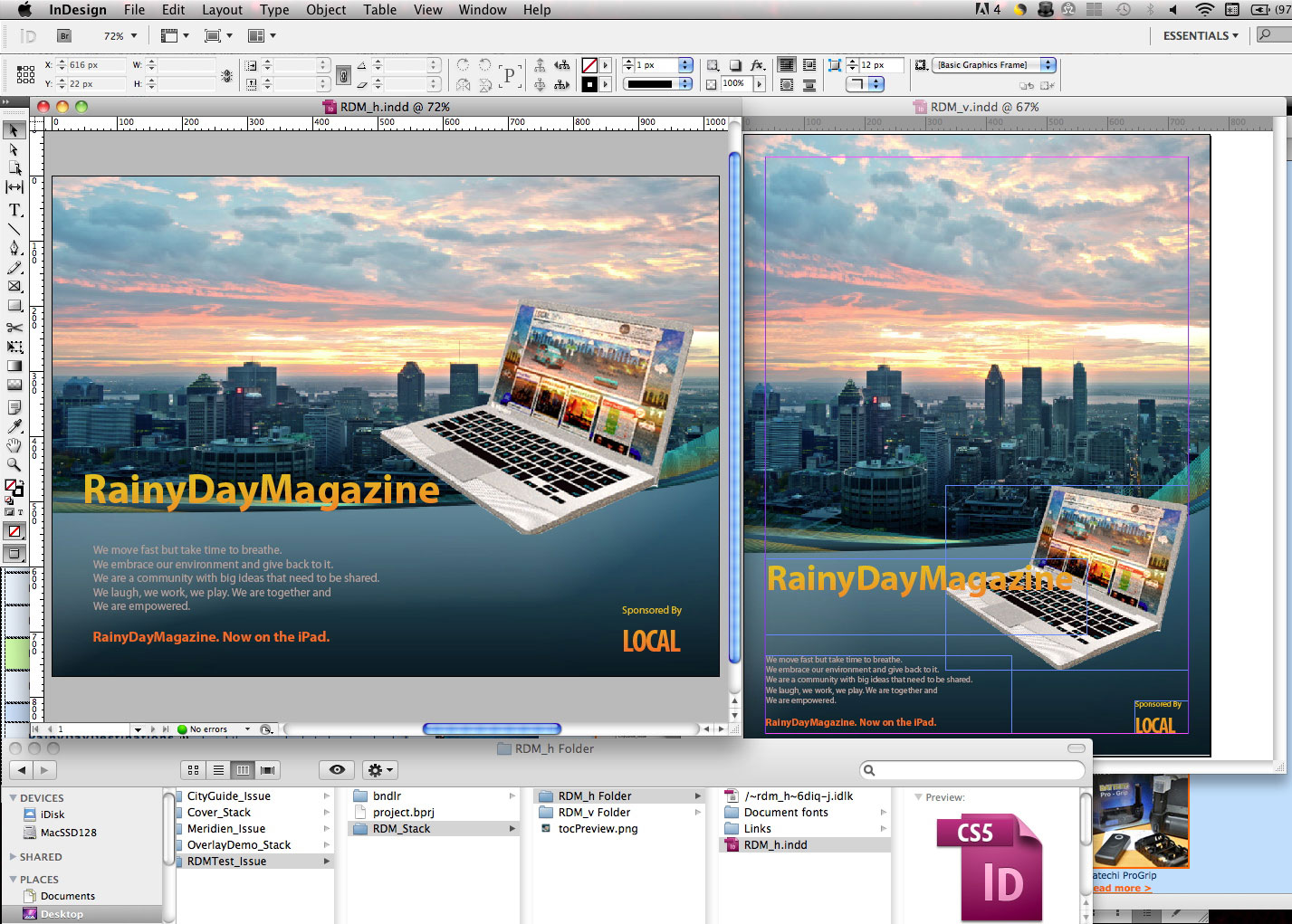The width and height of the screenshot is (1292, 924).
Task: Click the fill color None swatch in Control panel
Action: tap(589, 65)
